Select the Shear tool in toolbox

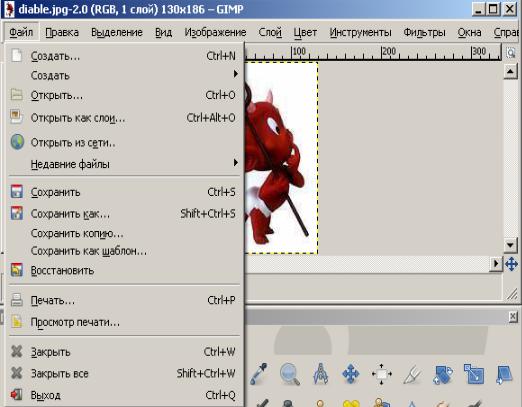pyautogui.click(x=504, y=374)
